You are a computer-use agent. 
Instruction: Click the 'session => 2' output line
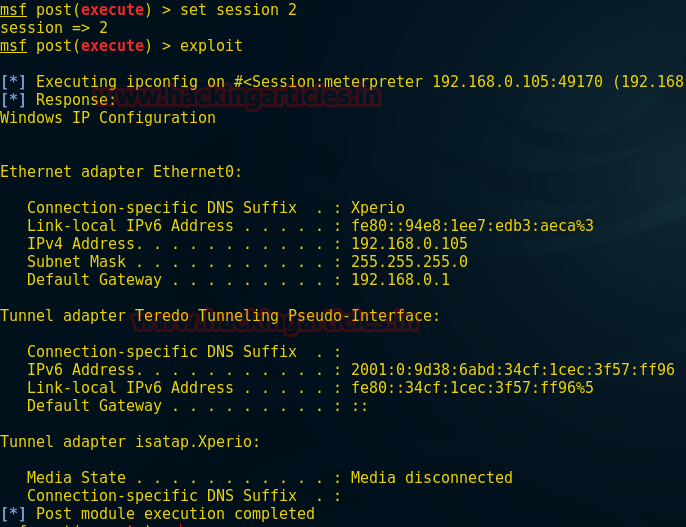[54, 28]
